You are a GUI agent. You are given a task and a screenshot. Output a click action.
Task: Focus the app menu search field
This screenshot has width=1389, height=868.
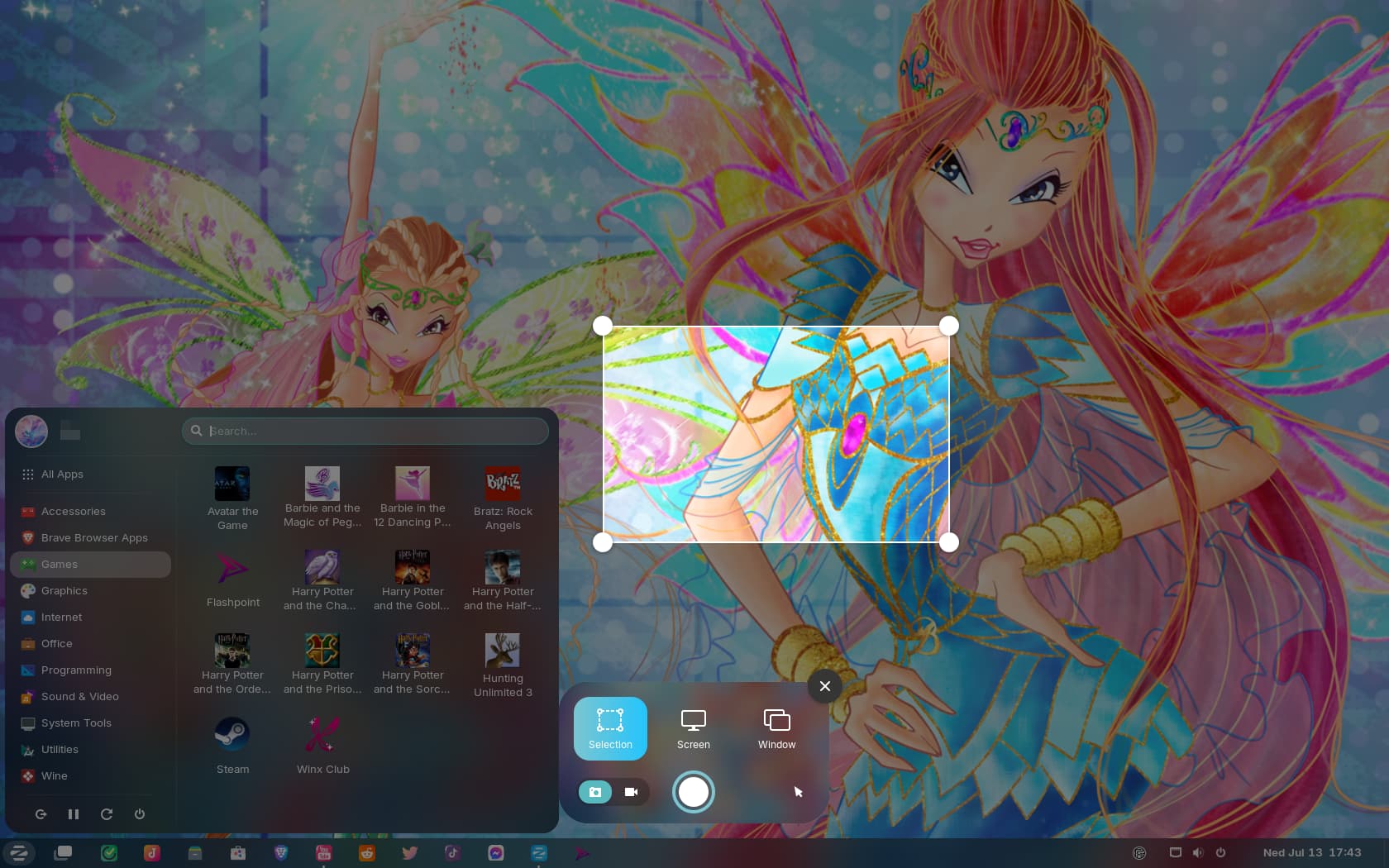pos(365,431)
